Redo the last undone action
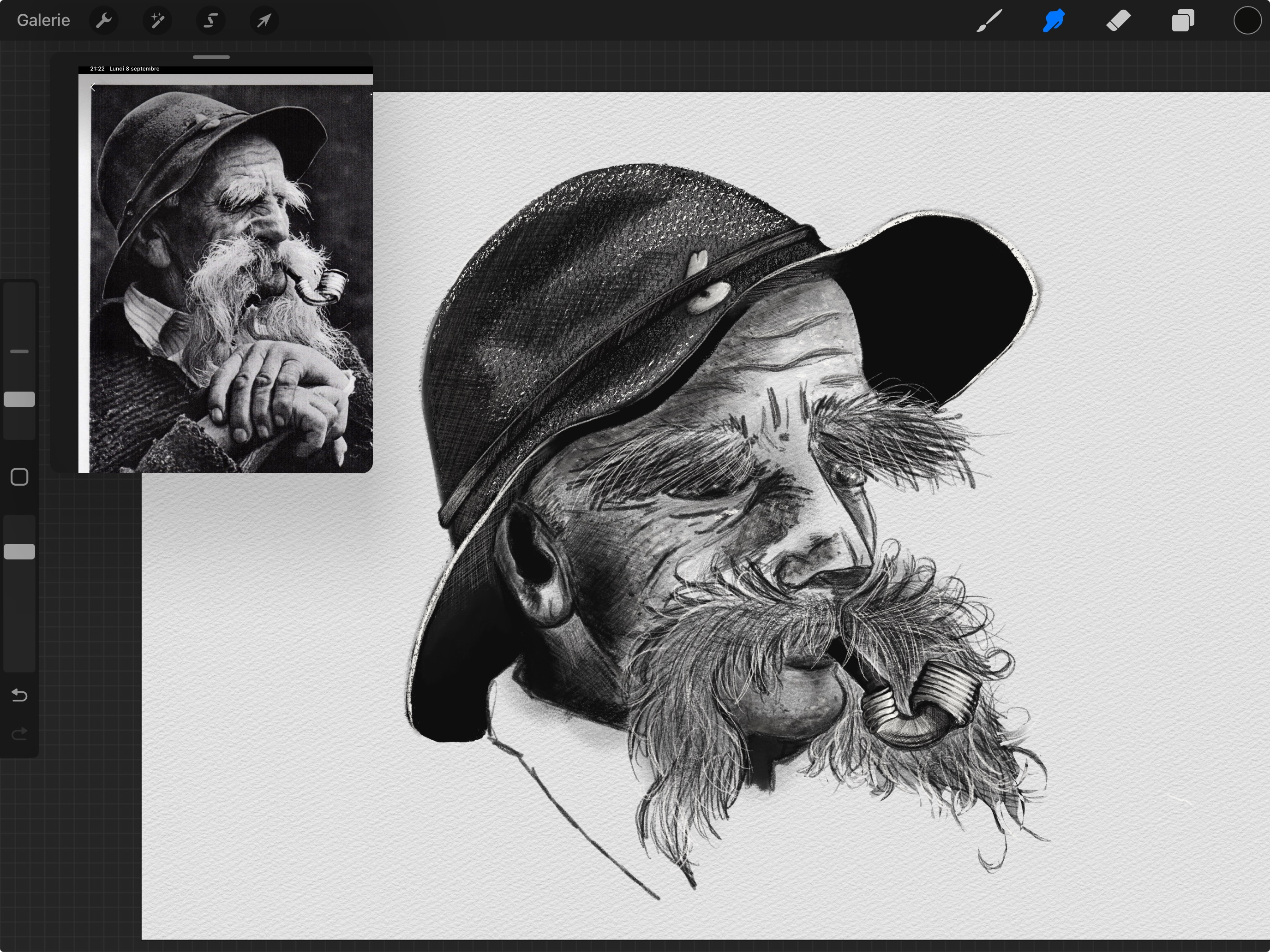1270x952 pixels. [19, 734]
